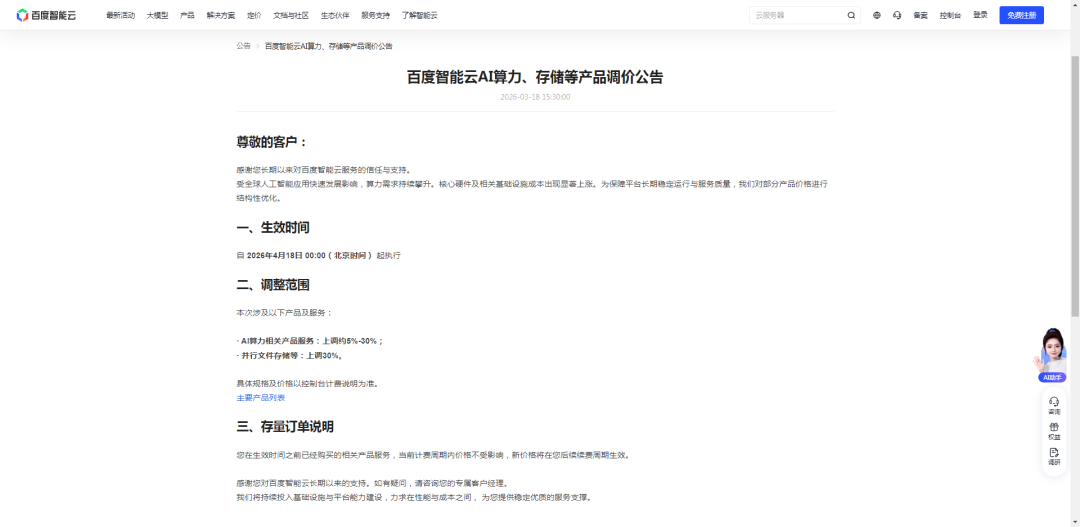The image size is (1080, 527).
Task: Open the 主要产品列表 link
Action: pos(260,398)
